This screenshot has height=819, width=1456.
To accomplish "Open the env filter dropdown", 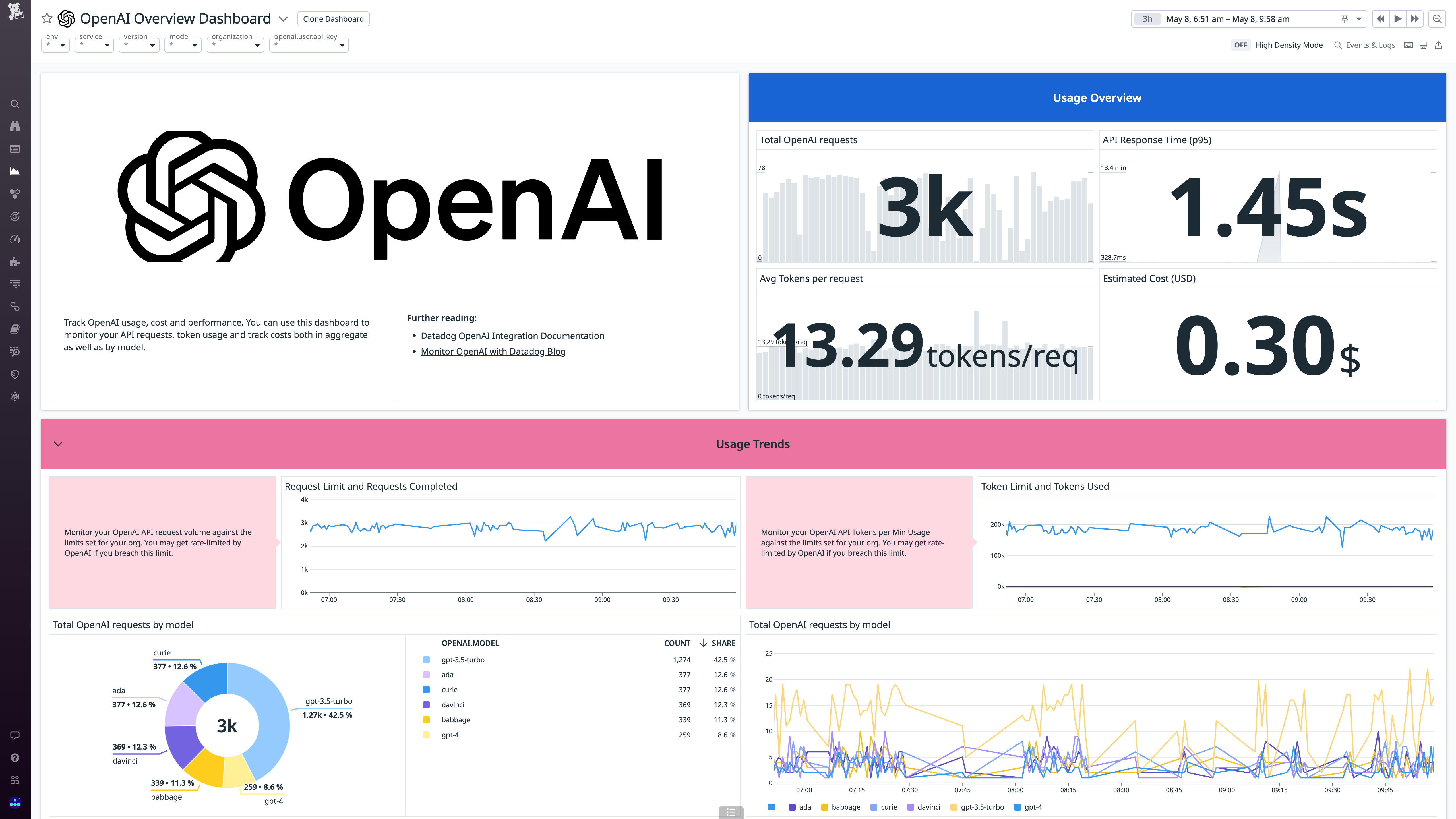I will (x=55, y=45).
